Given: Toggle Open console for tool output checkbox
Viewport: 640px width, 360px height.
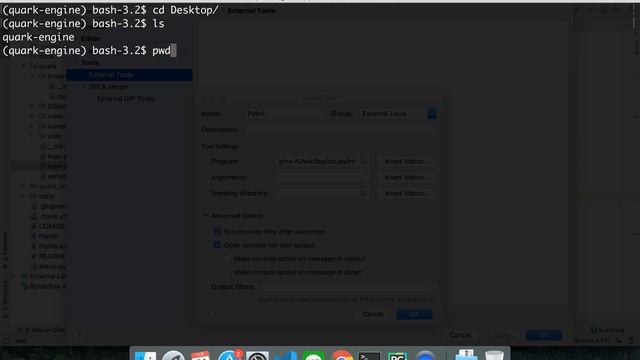Looking at the screenshot, I should pos(217,245).
